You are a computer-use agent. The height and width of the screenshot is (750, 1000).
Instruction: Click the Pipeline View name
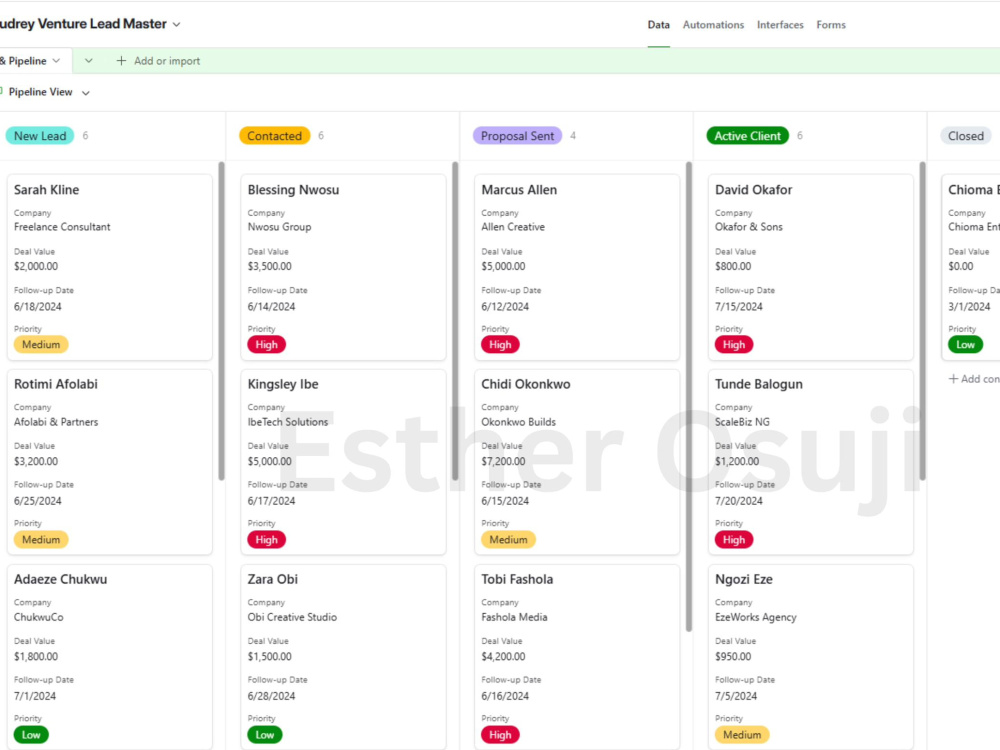pos(41,92)
